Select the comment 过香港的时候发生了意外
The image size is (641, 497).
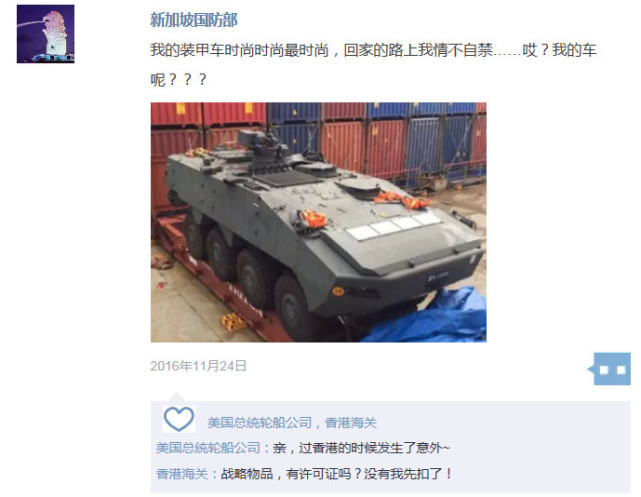click(x=361, y=448)
